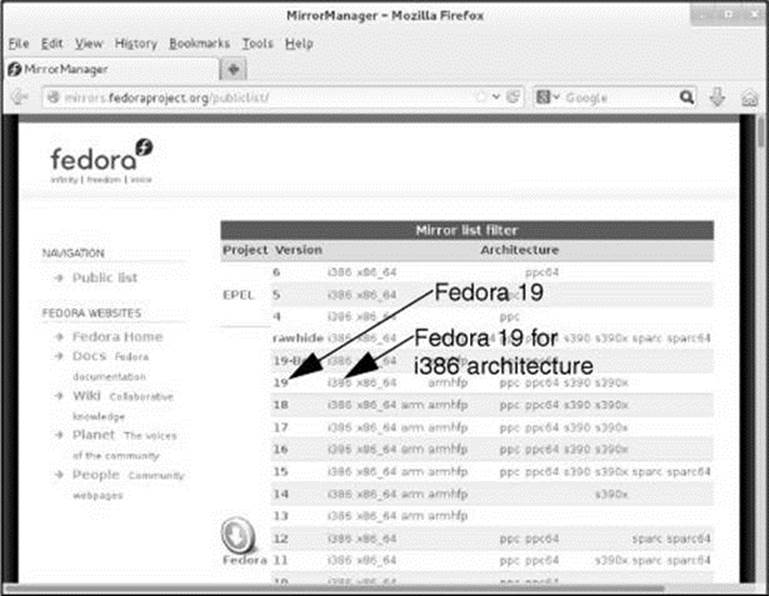Viewport: 769px width, 596px height.
Task: Open the search engine selector dropdown
Action: (x=548, y=97)
